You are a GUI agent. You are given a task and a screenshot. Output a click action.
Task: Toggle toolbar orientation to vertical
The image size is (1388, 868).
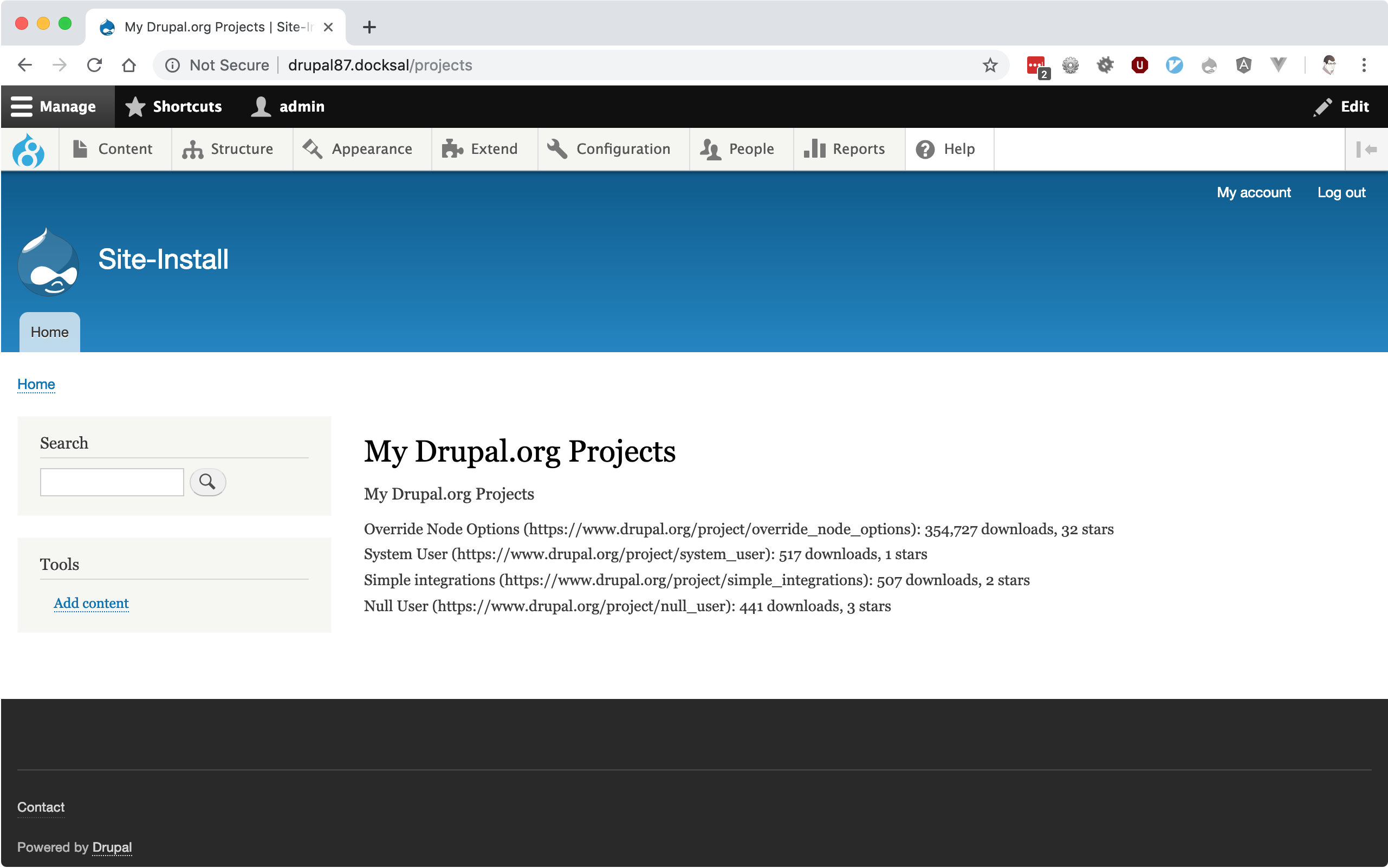[x=1366, y=150]
